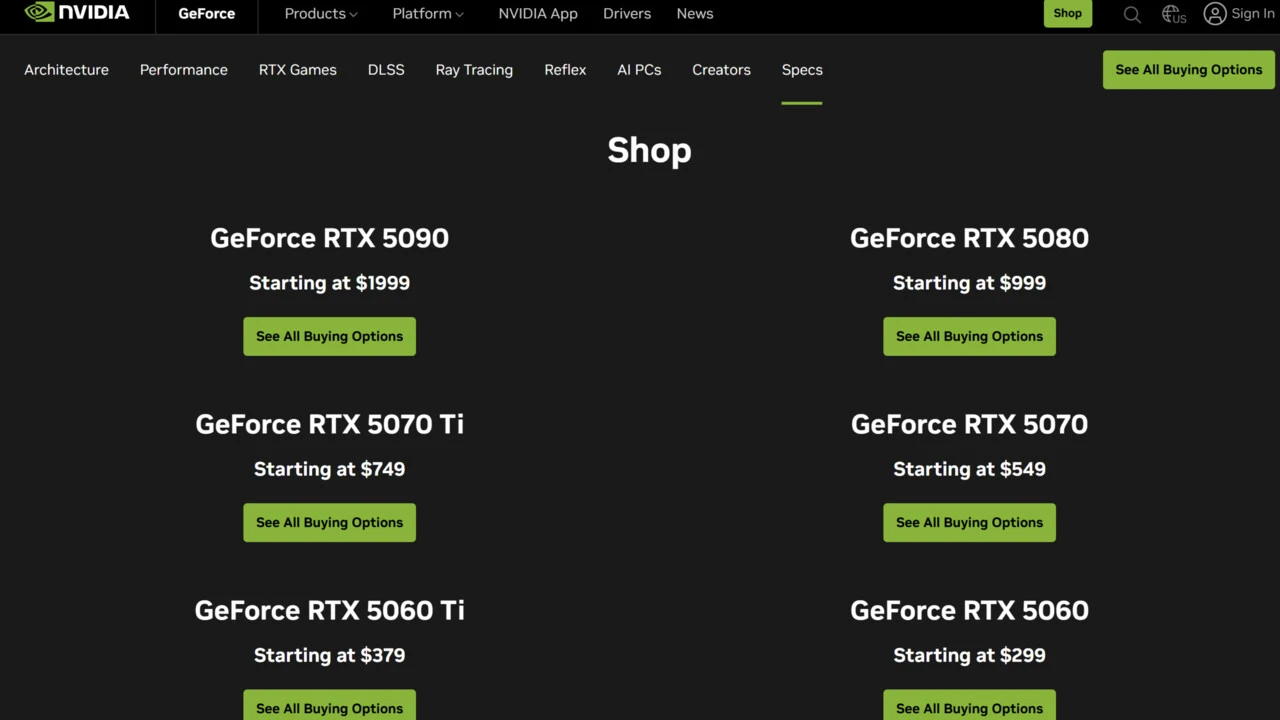The height and width of the screenshot is (720, 1280).
Task: Open the Reflex tab
Action: pyautogui.click(x=565, y=70)
